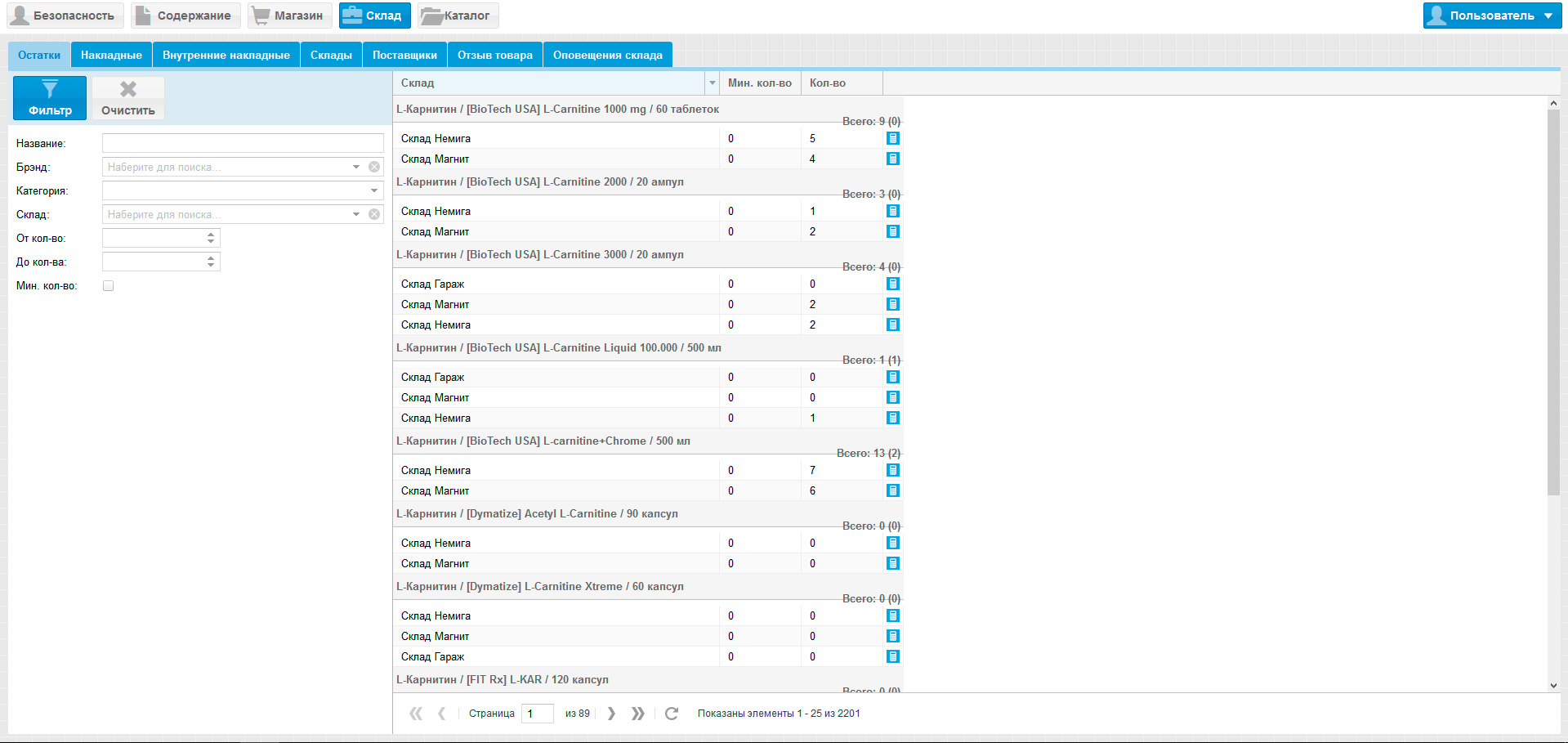Jump to the last page arrow
Viewport: 1568px width, 743px height.
pyautogui.click(x=638, y=714)
